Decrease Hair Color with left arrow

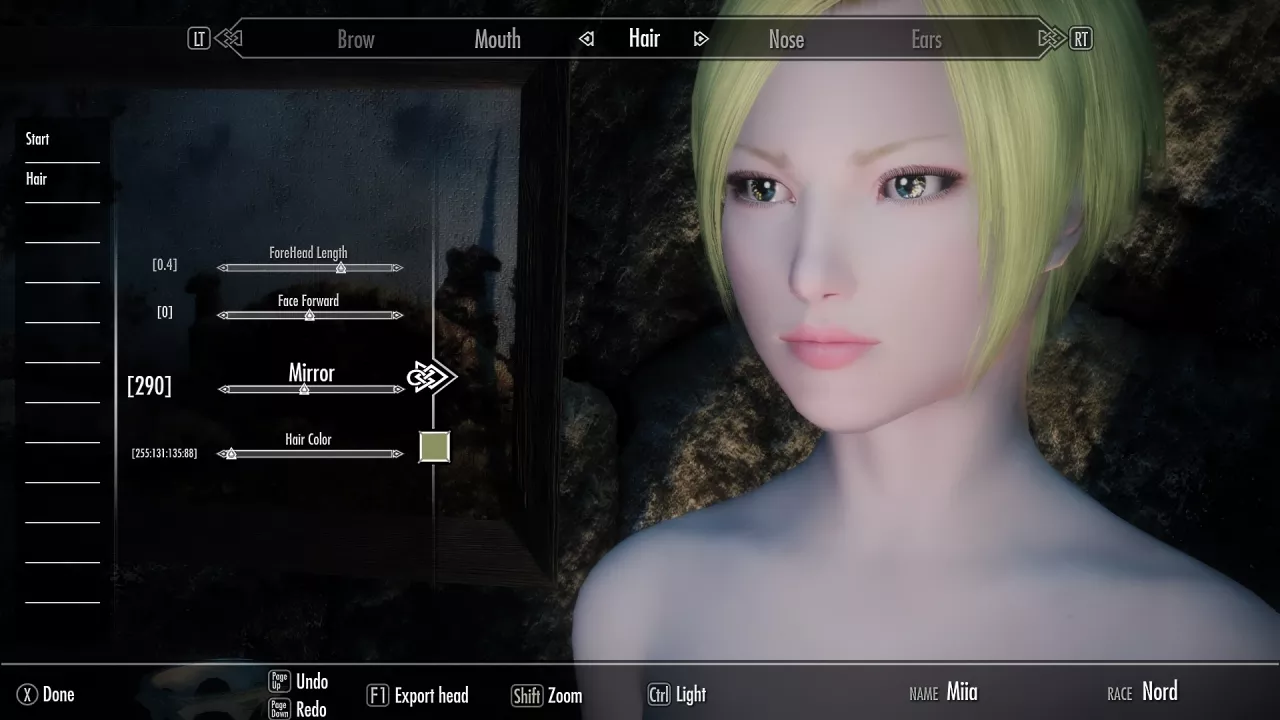point(223,454)
